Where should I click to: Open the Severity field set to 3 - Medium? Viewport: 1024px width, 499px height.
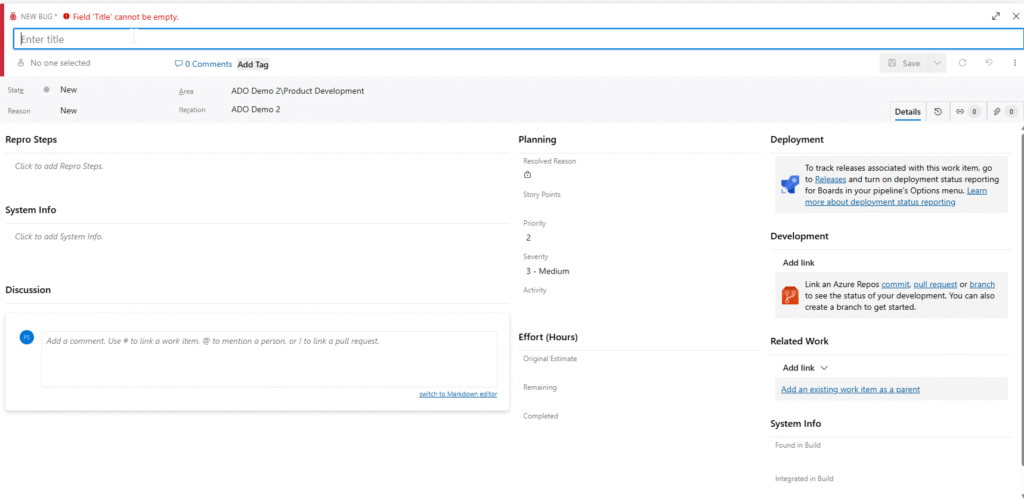[547, 271]
